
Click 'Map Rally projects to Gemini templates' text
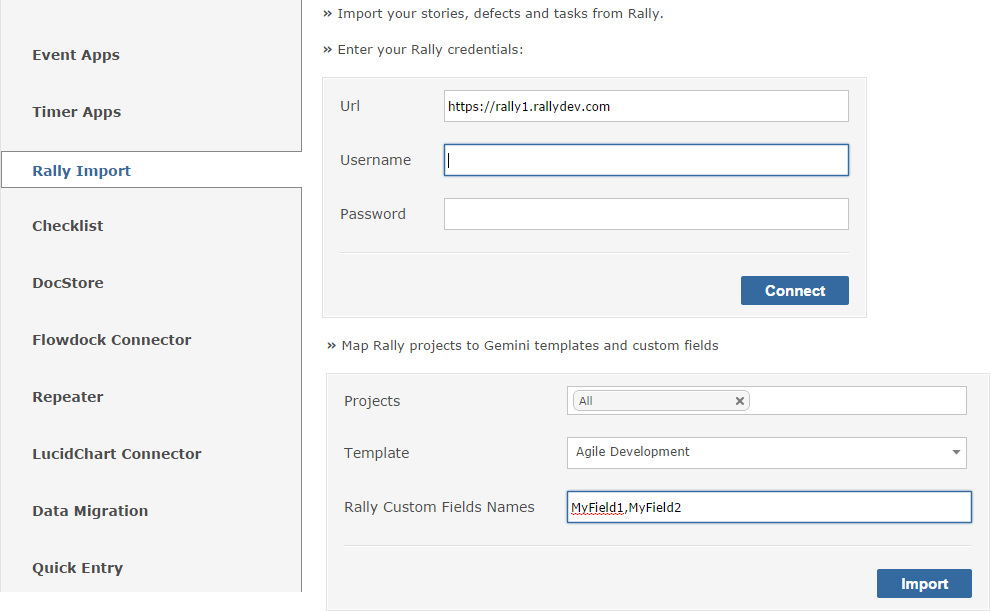470,345
